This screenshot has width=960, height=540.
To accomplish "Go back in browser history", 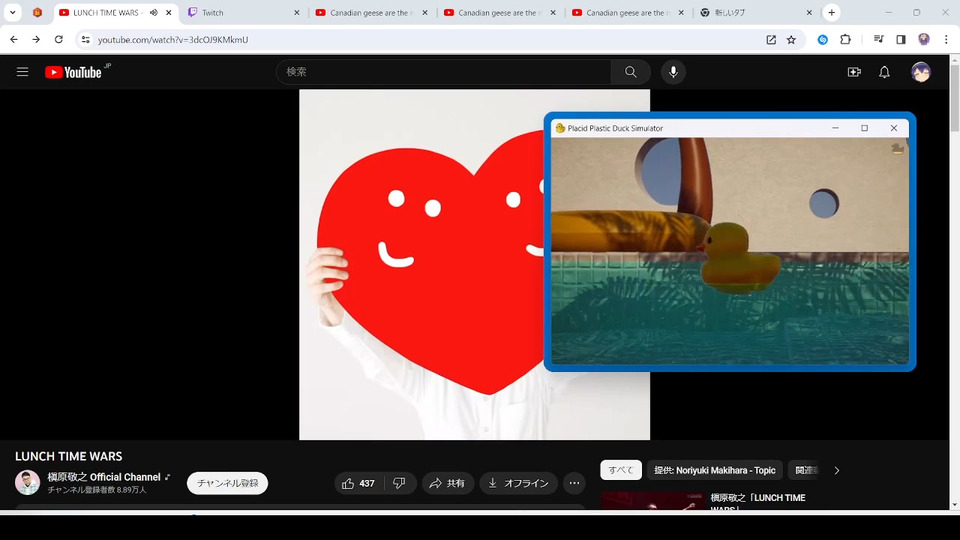I will [13, 39].
